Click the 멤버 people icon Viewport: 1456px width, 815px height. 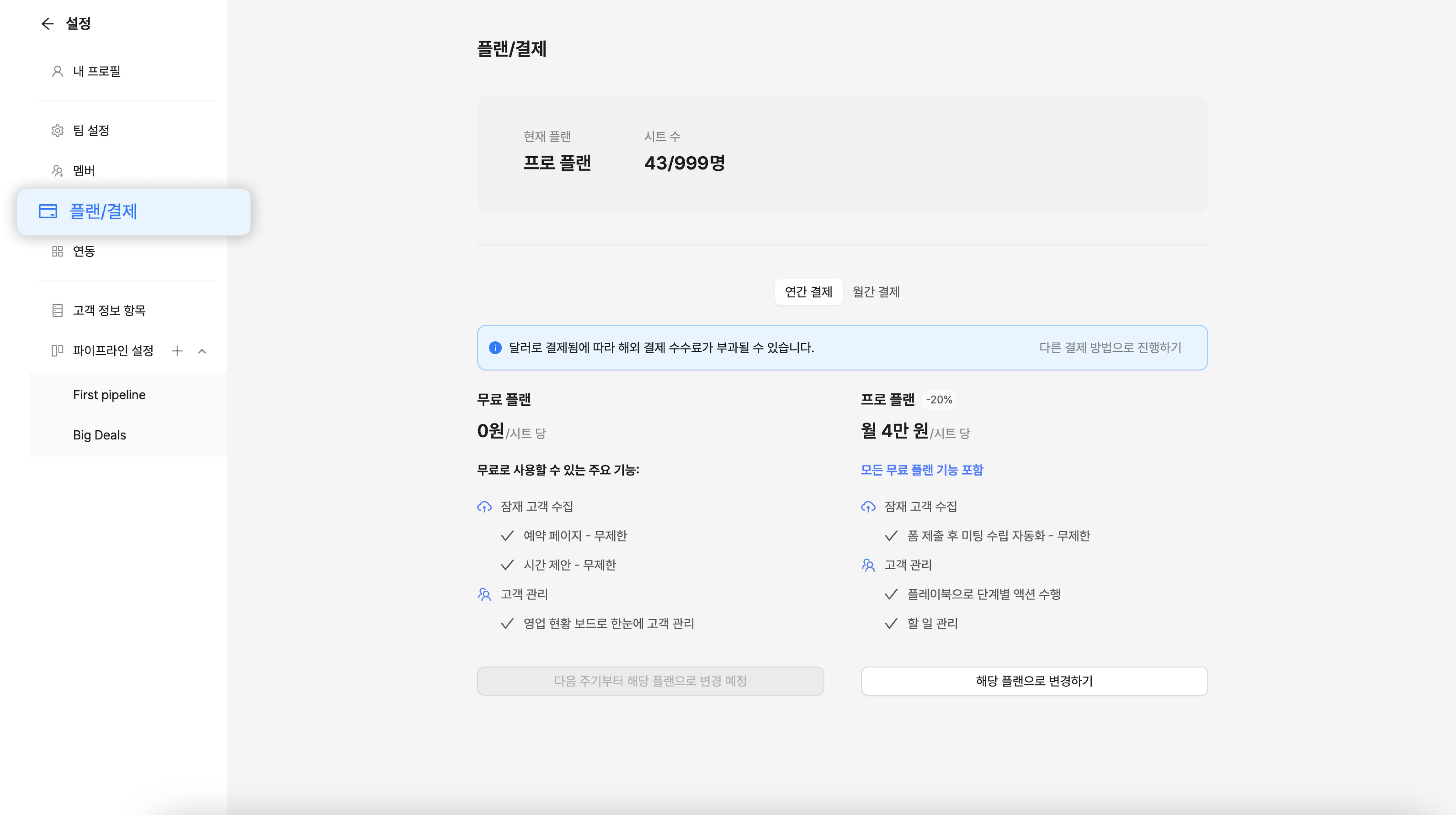pos(57,171)
